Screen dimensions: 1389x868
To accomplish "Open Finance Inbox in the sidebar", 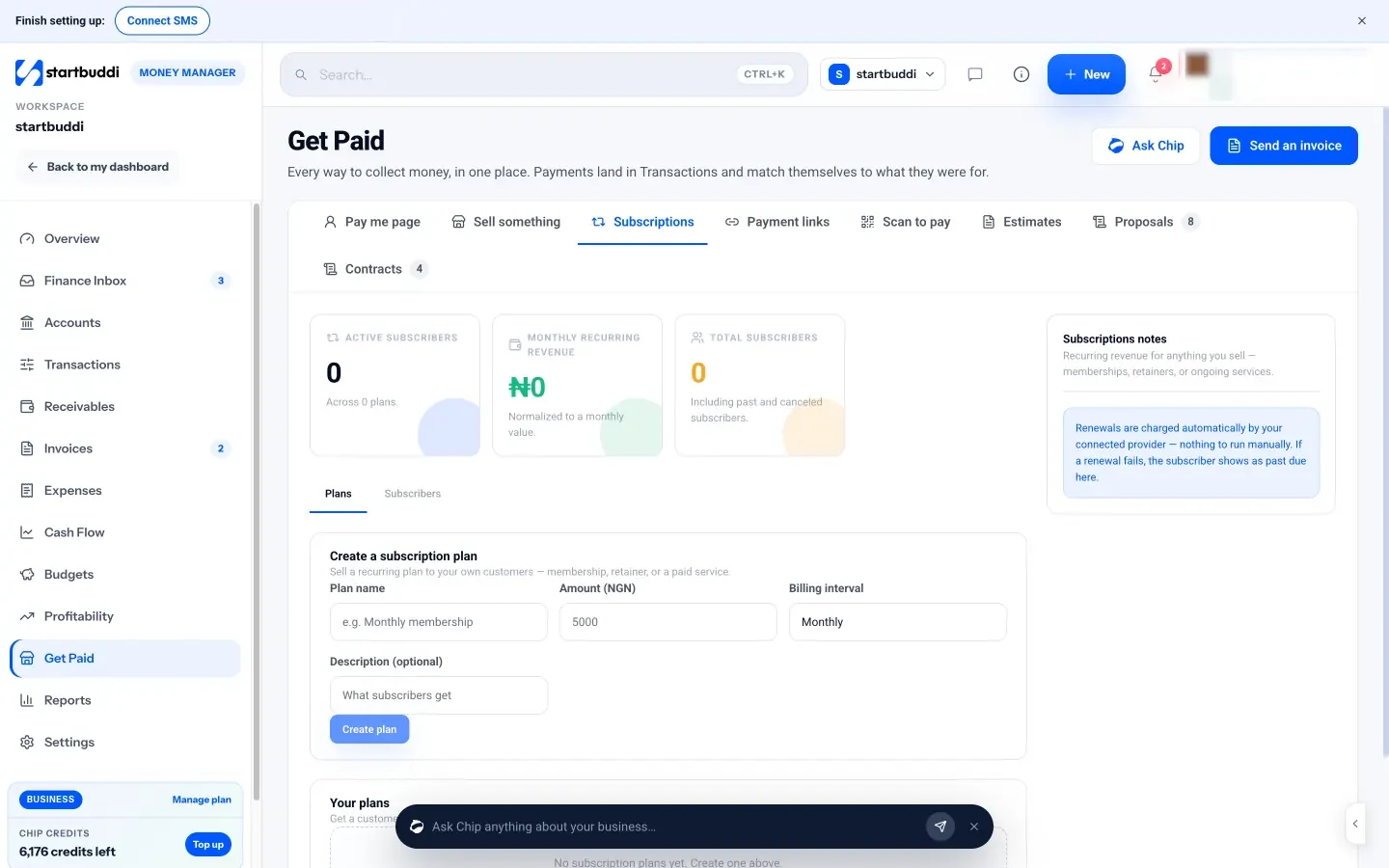I will pyautogui.click(x=125, y=281).
